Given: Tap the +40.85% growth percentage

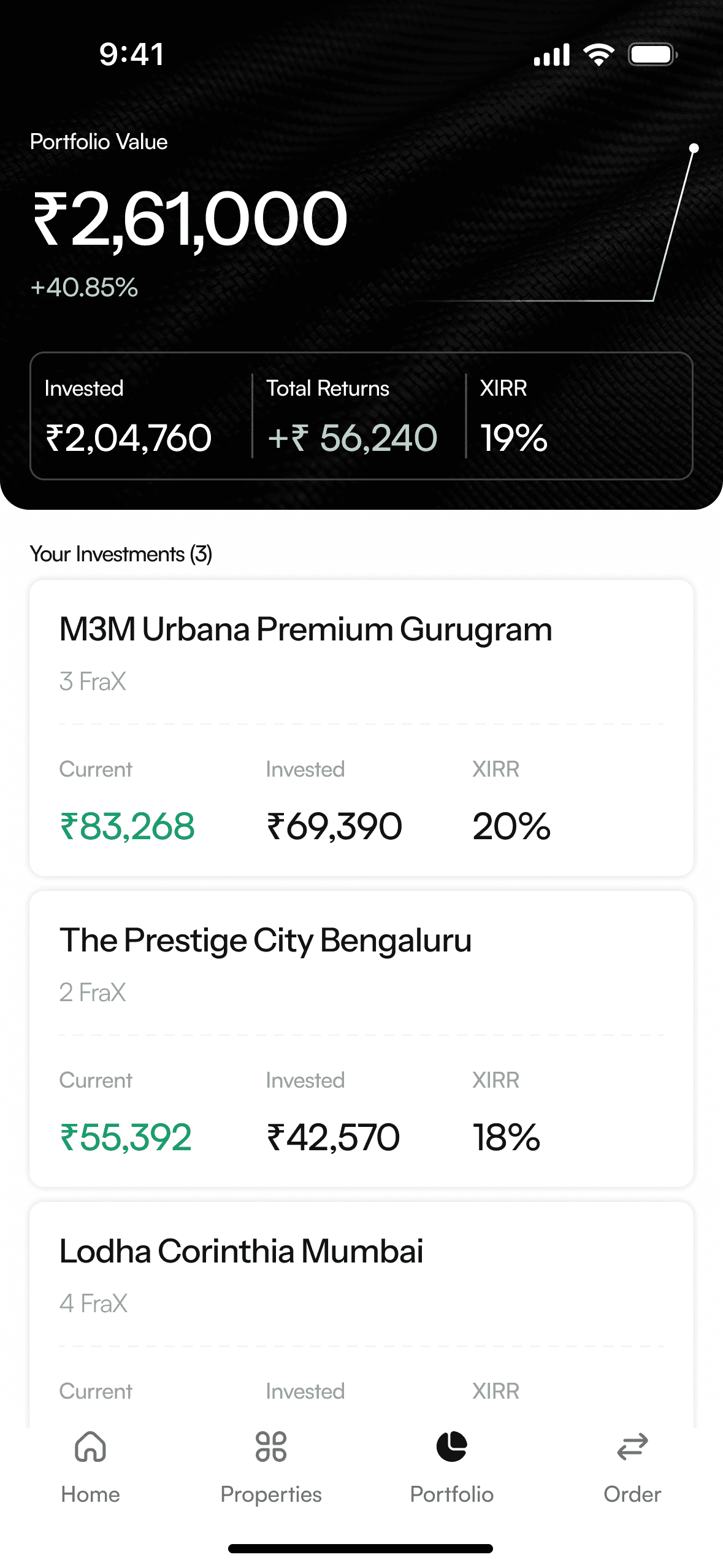Looking at the screenshot, I should pyautogui.click(x=84, y=287).
